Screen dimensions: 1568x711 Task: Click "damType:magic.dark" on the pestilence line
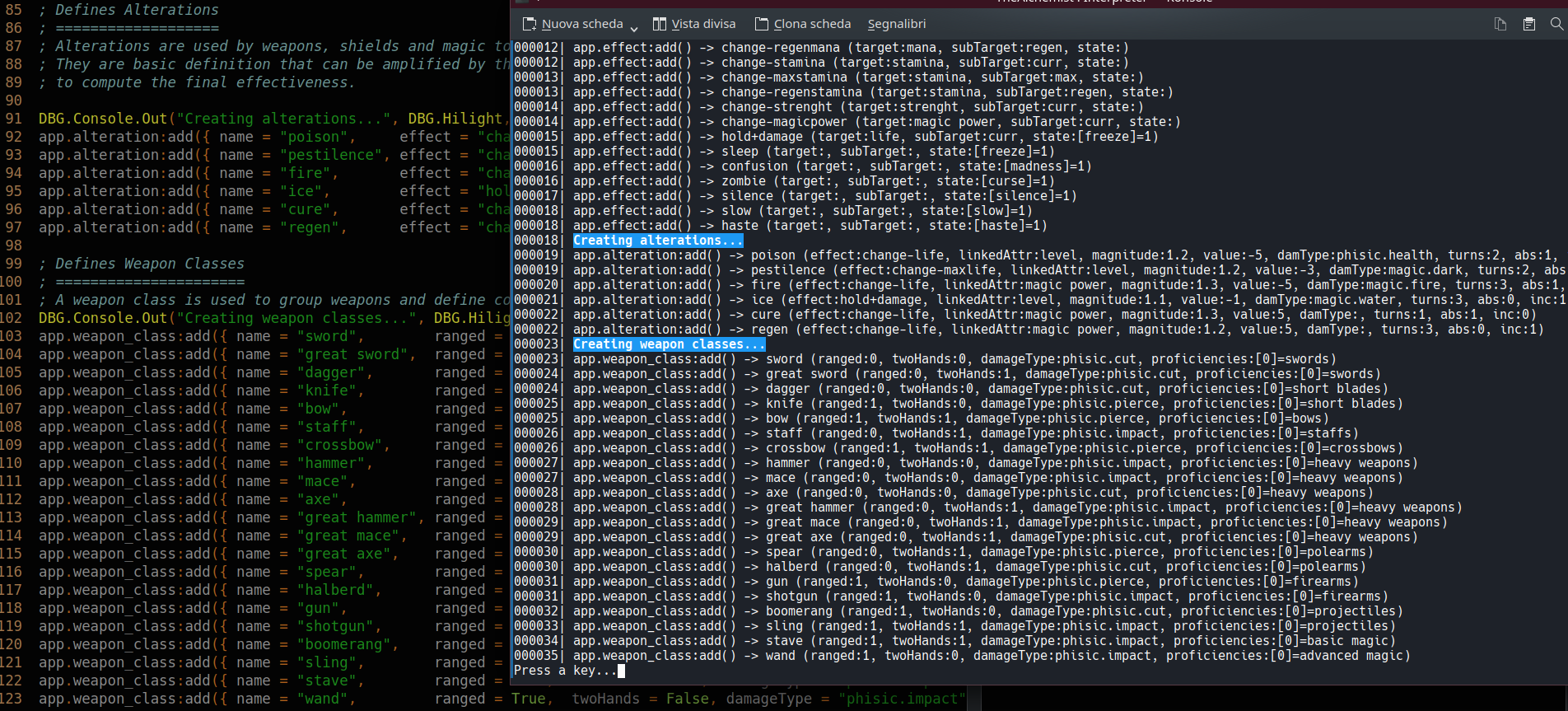pos(1396,270)
